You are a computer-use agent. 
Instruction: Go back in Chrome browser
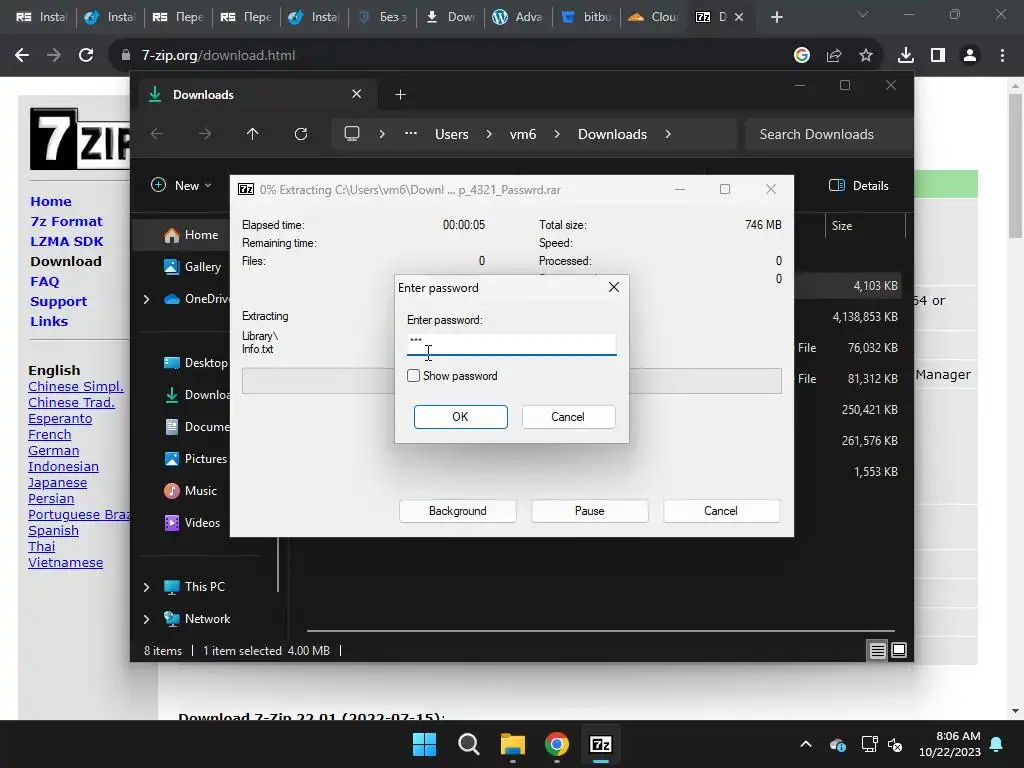22,56
